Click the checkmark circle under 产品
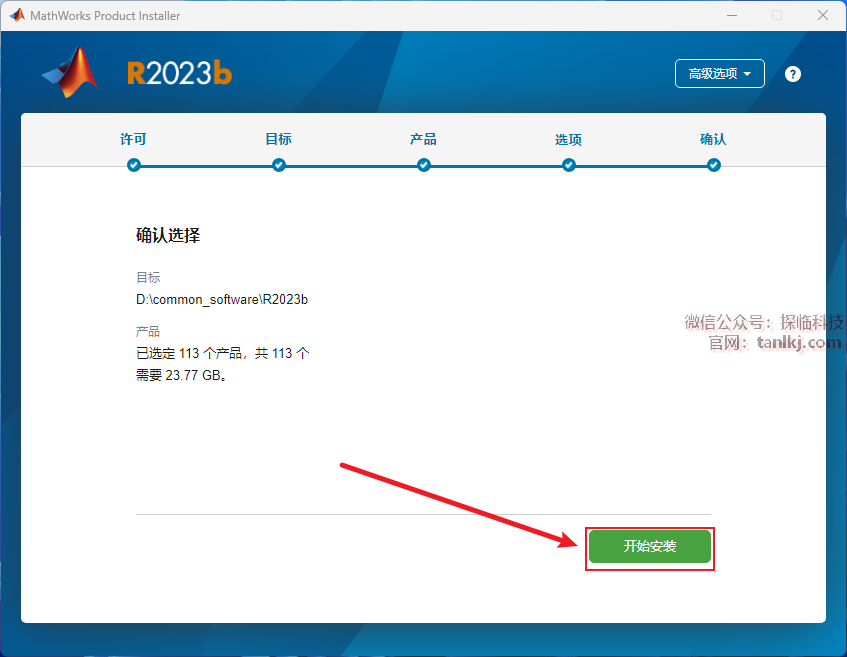This screenshot has width=847, height=657. [x=424, y=165]
